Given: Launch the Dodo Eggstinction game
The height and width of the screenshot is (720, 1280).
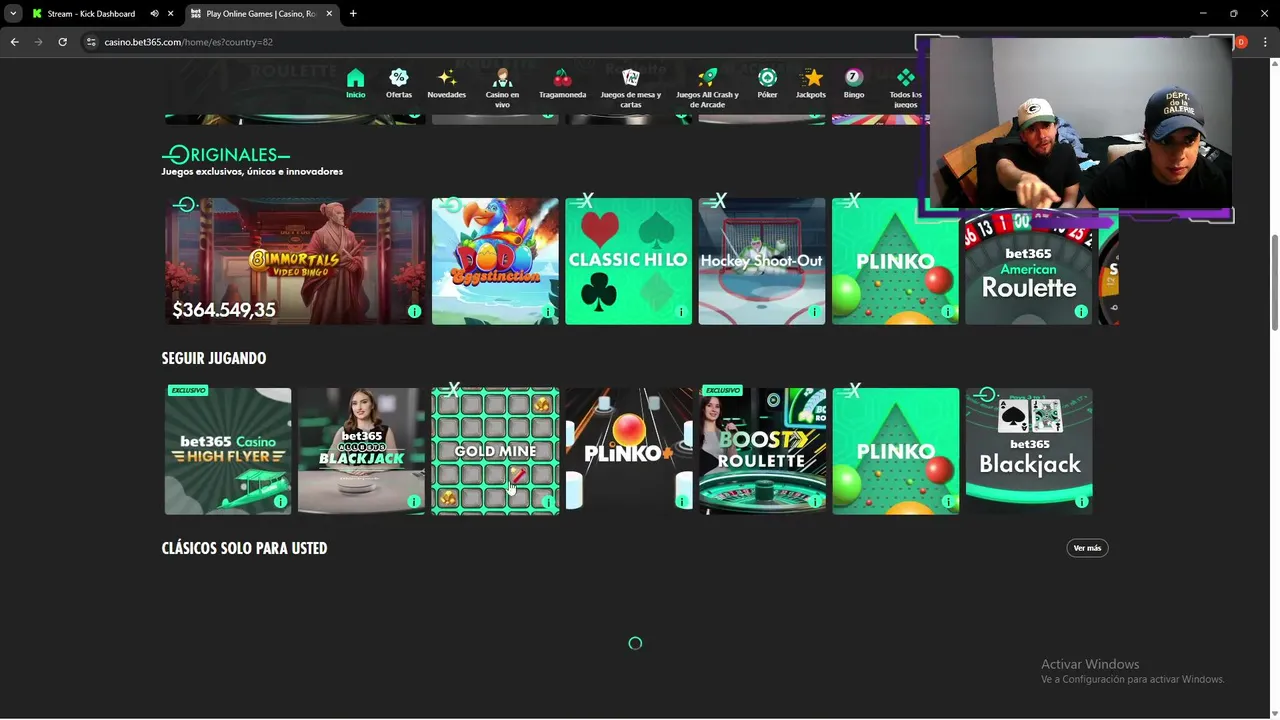Looking at the screenshot, I should click(x=495, y=261).
